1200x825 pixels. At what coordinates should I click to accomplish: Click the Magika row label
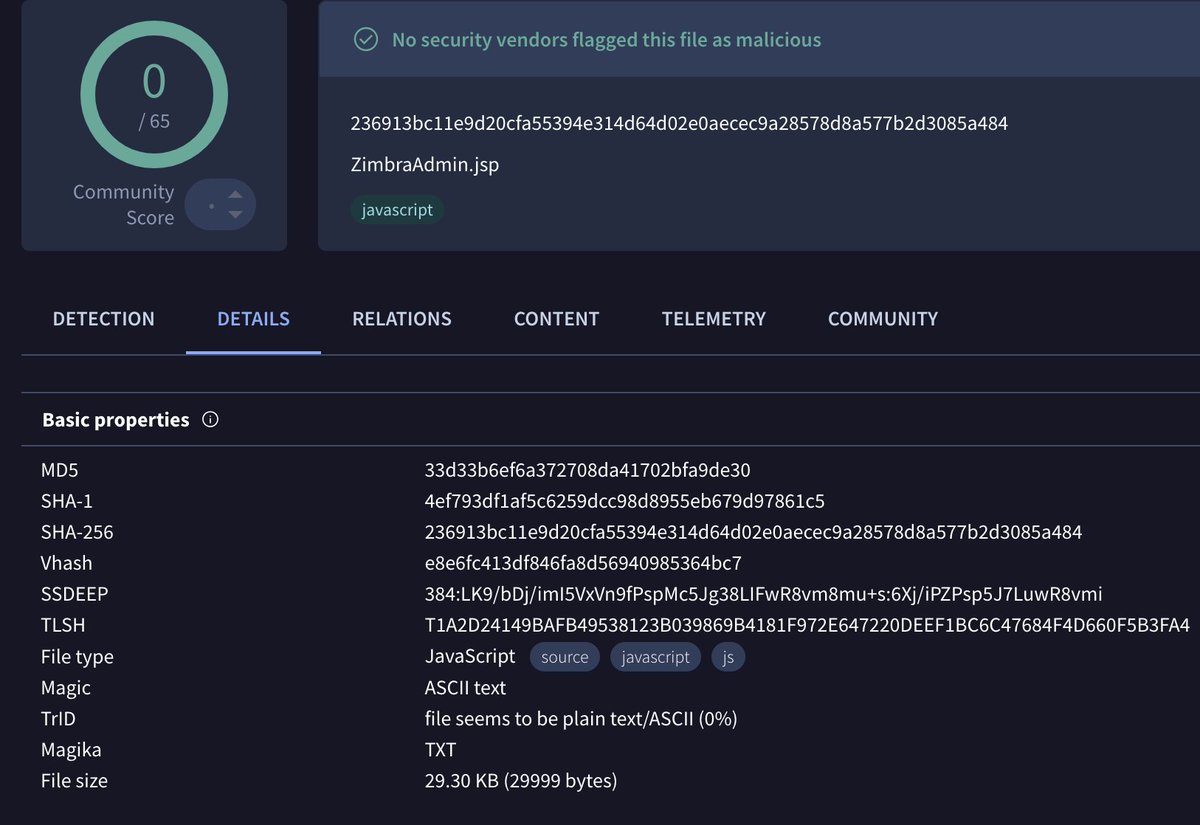pyautogui.click(x=71, y=750)
